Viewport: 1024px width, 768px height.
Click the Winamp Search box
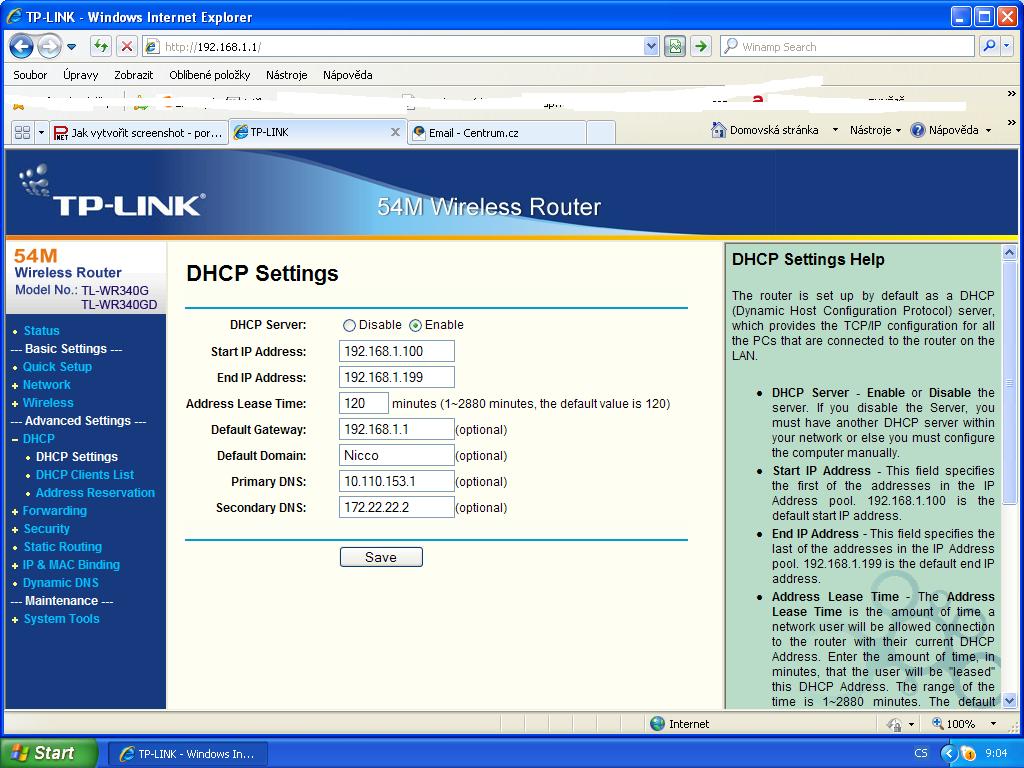[848, 46]
